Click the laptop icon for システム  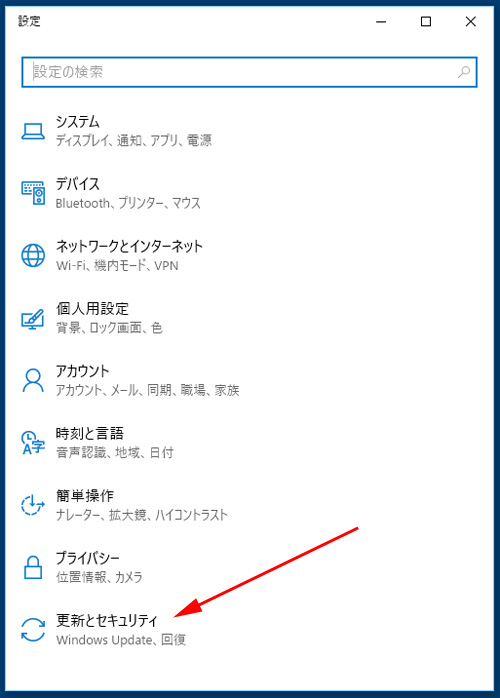[x=33, y=131]
